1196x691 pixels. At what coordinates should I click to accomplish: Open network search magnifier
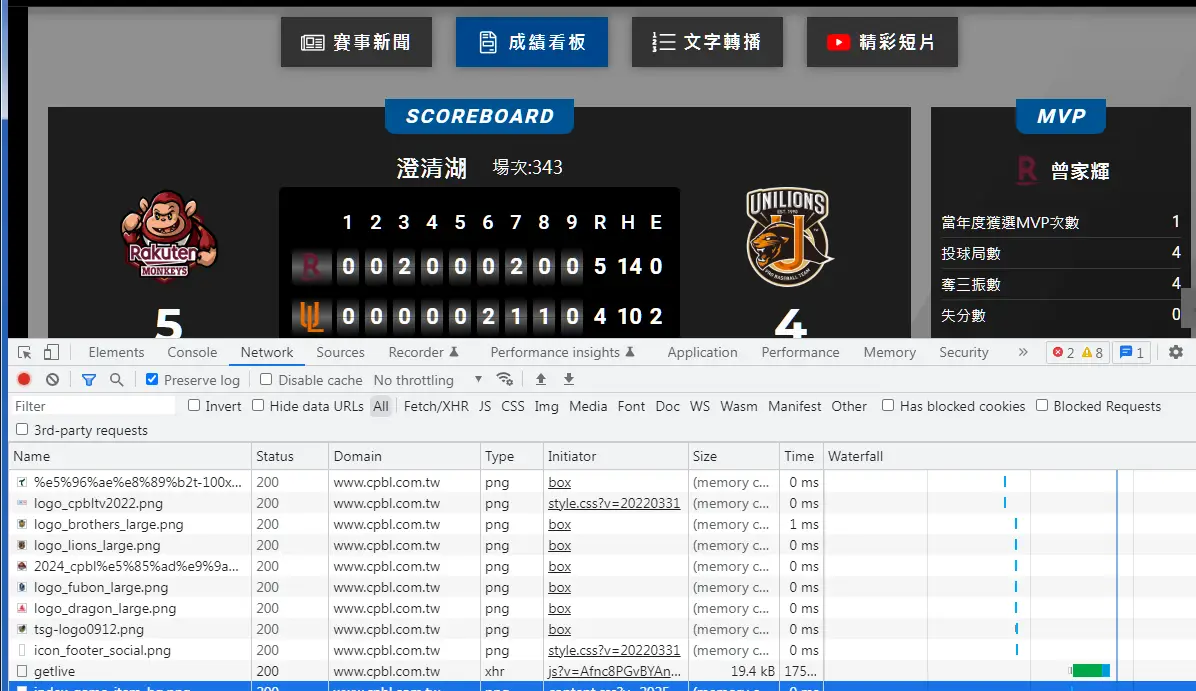pyautogui.click(x=117, y=380)
